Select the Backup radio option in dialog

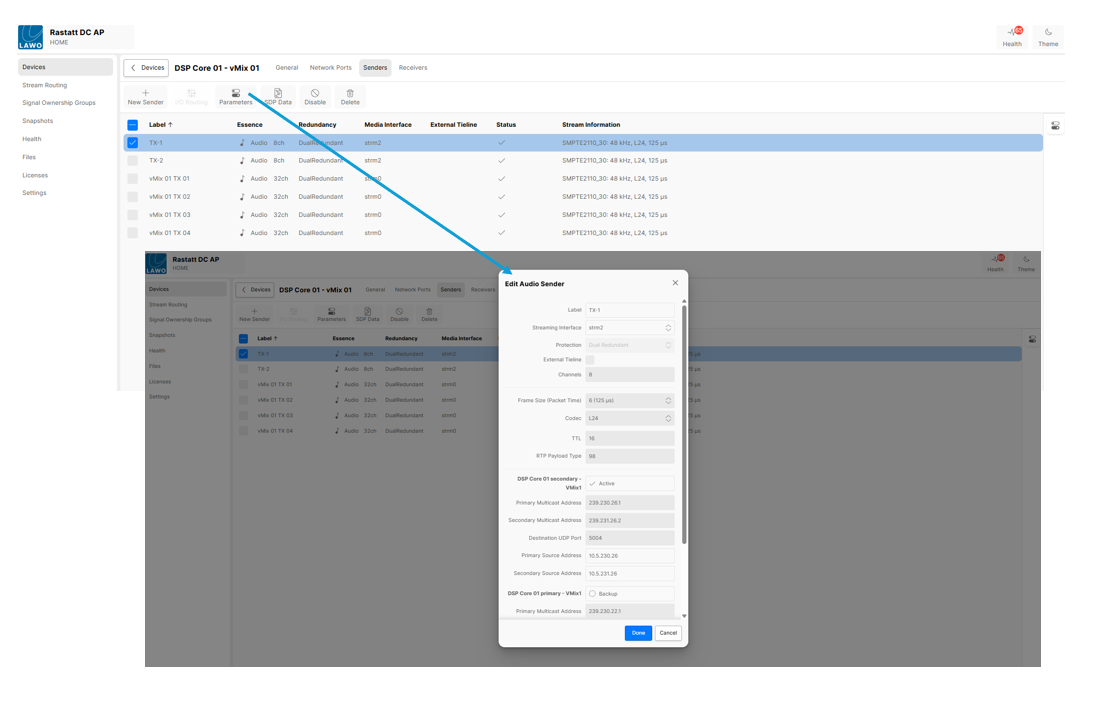point(592,594)
